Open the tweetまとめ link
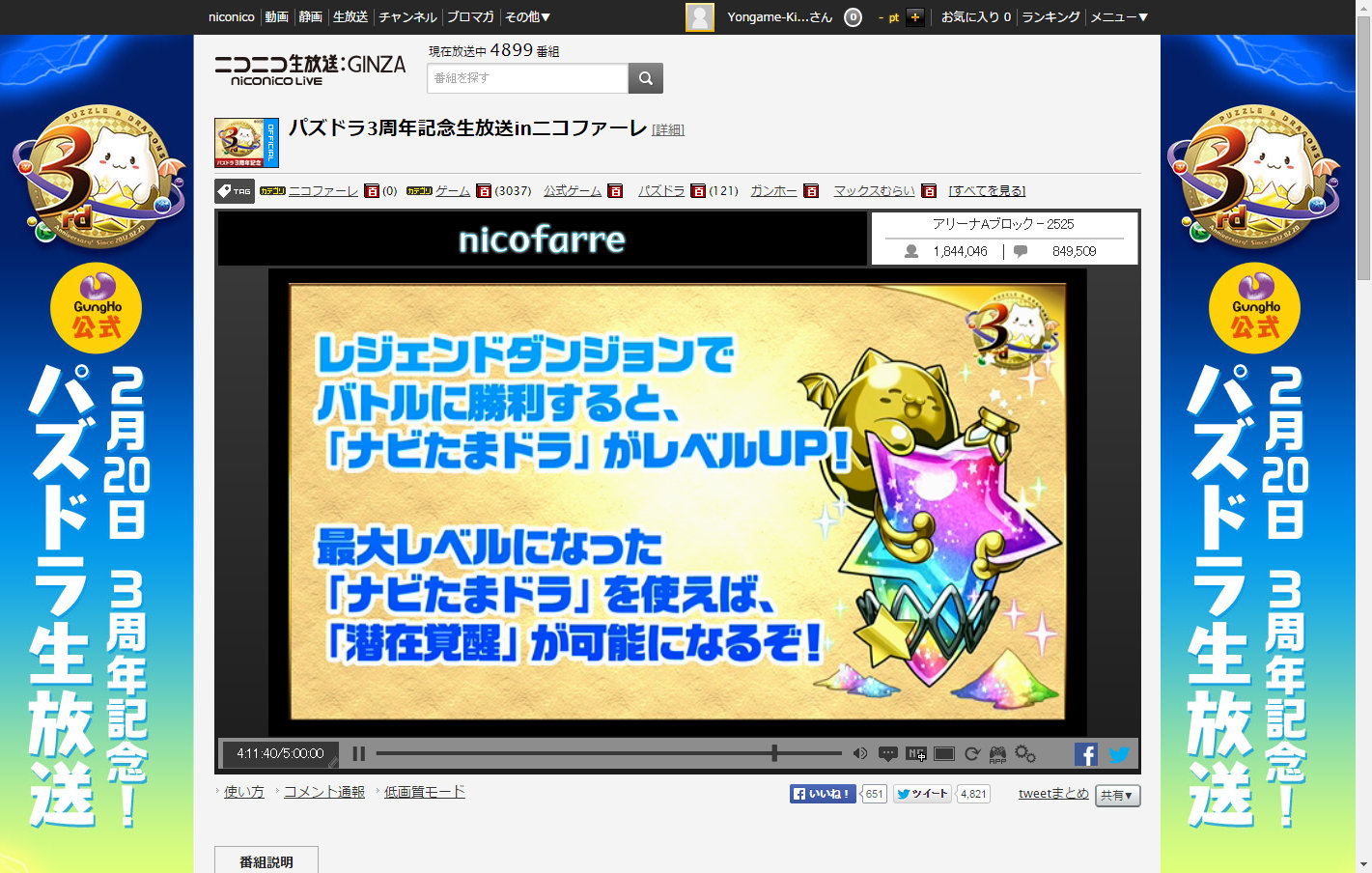This screenshot has height=873, width=1372. [x=1053, y=794]
